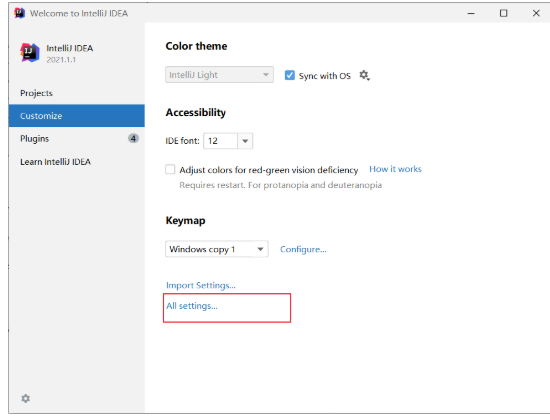Uncheck the Sync with OS checkbox
The width and height of the screenshot is (550, 420).
click(x=289, y=75)
